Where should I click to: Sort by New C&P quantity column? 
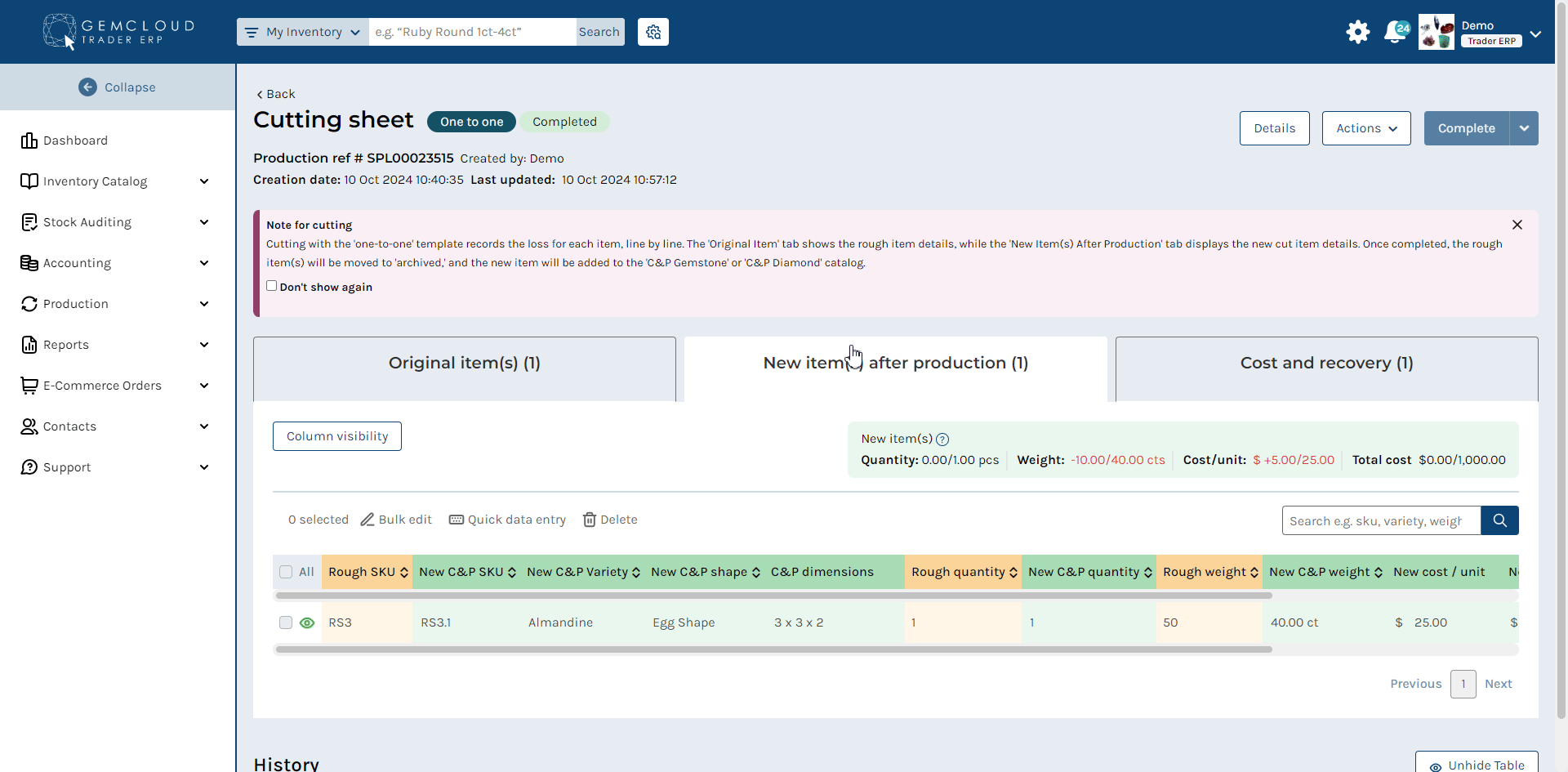pyautogui.click(x=1147, y=573)
